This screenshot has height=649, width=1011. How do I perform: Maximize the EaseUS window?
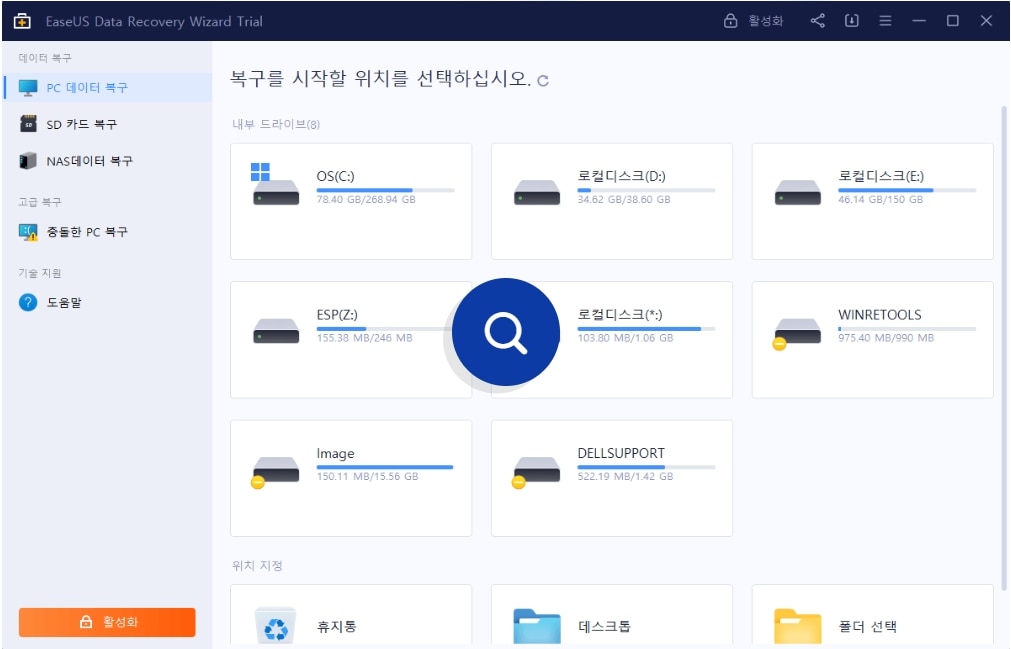tap(952, 21)
